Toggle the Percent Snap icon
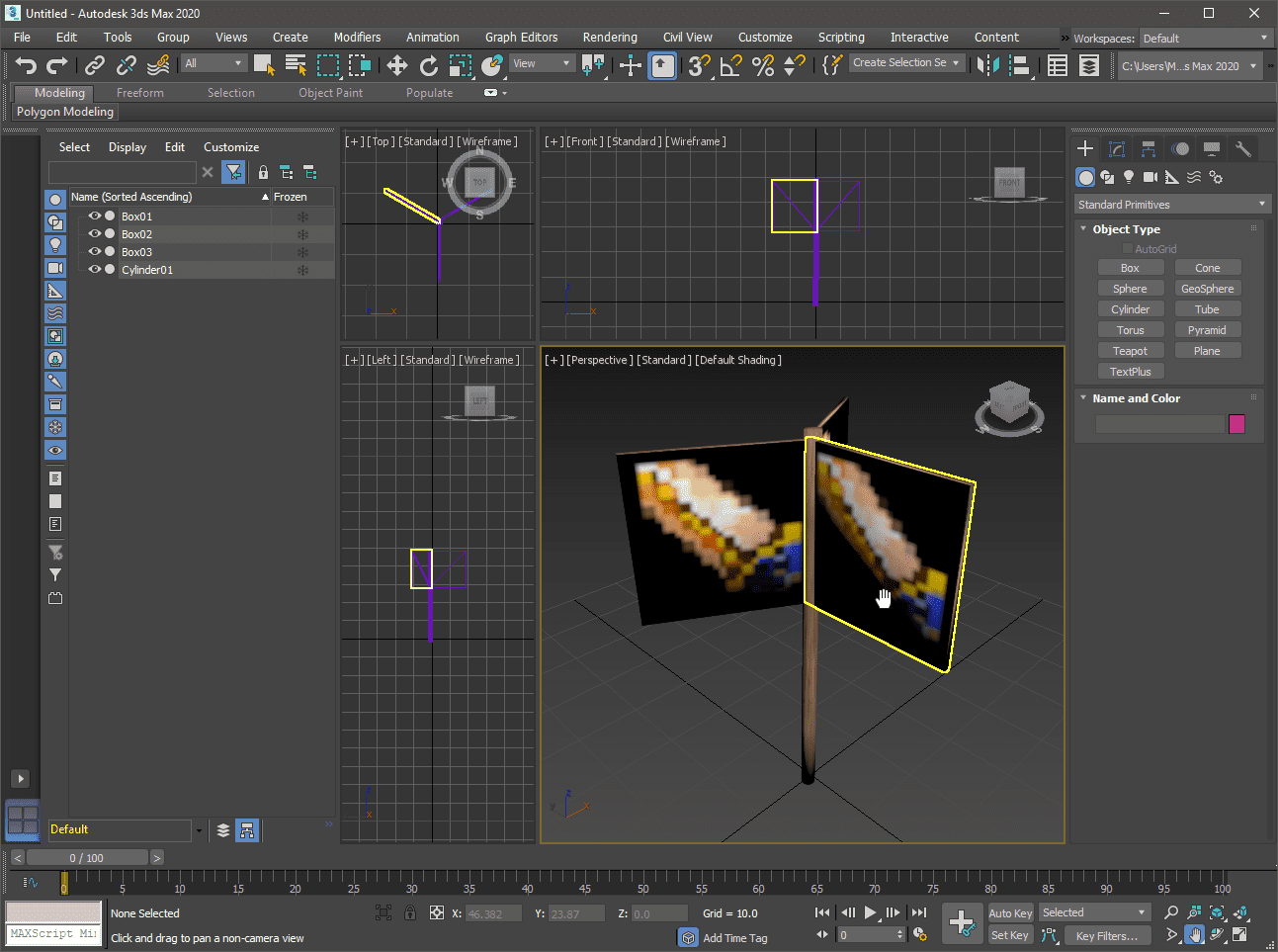Viewport: 1278px width, 952px height. coord(762,65)
